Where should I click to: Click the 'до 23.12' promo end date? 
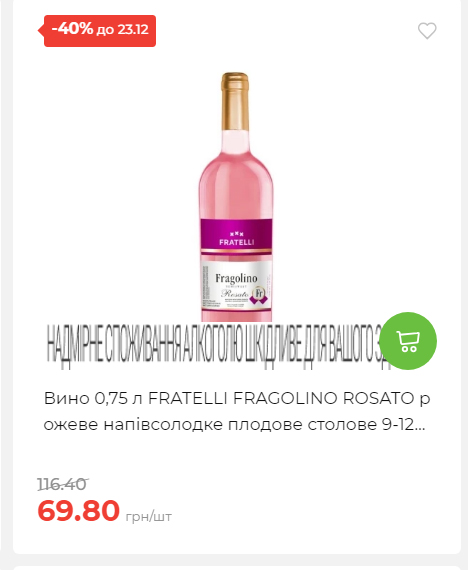(x=123, y=29)
